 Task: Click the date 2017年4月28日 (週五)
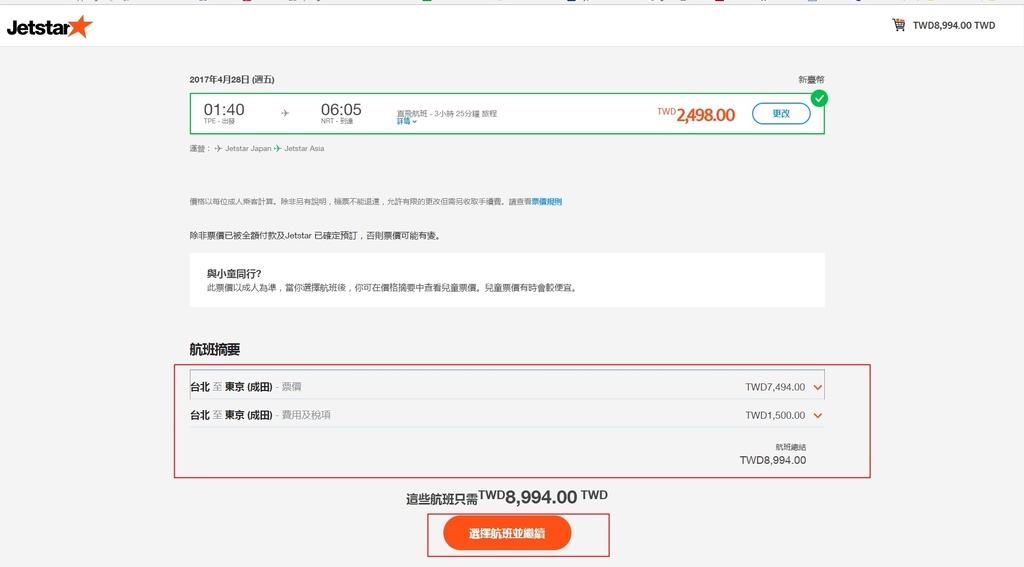pos(232,80)
